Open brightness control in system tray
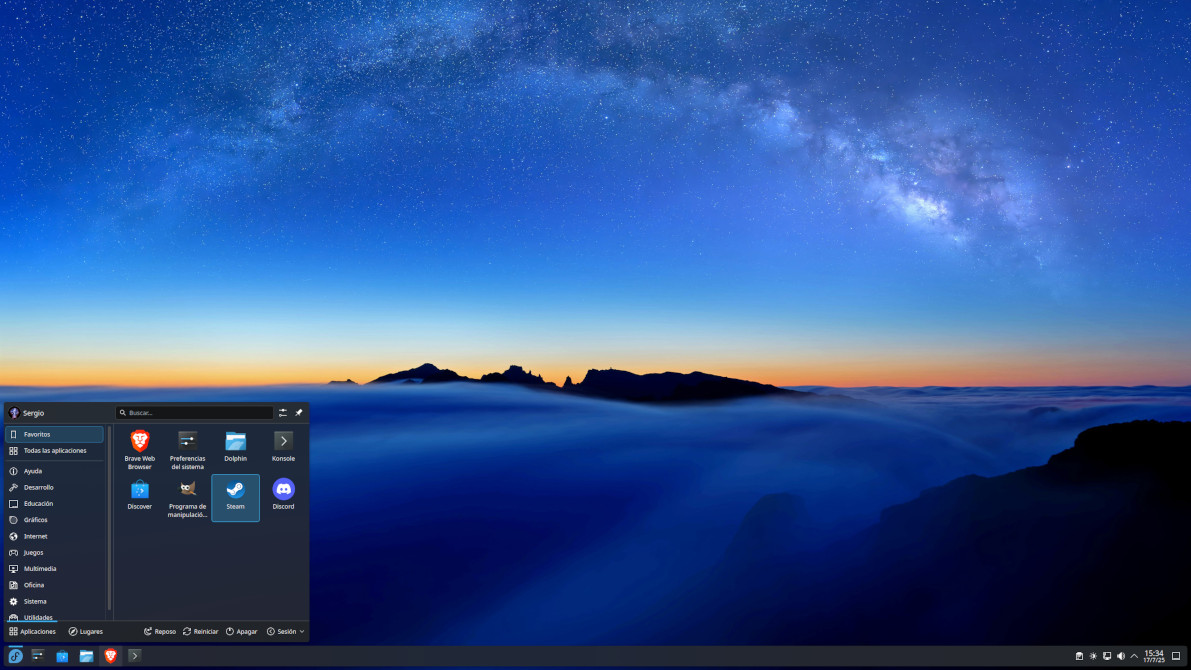The height and width of the screenshot is (670, 1191). pyautogui.click(x=1093, y=656)
